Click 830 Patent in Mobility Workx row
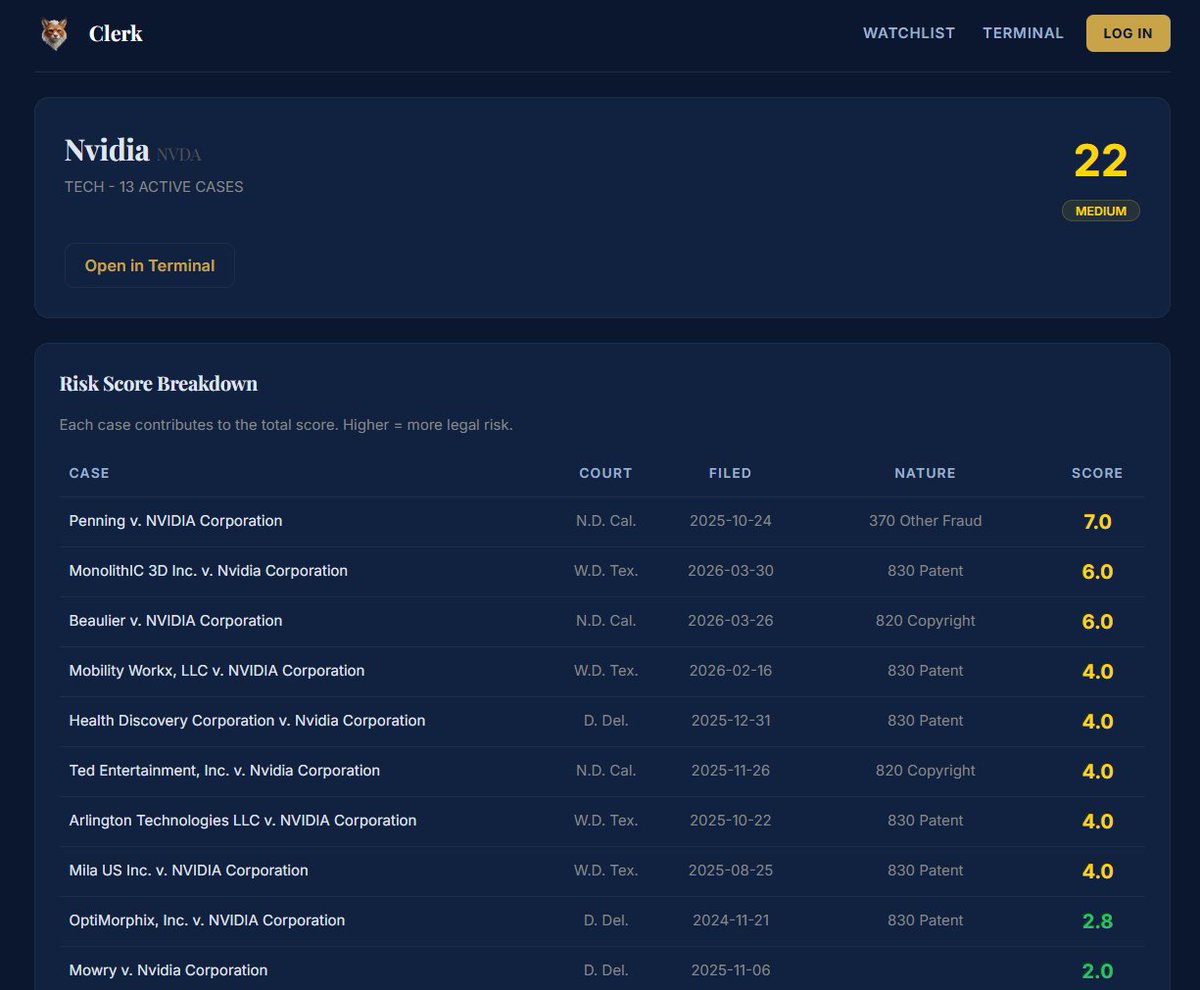1200x990 pixels. 925,671
